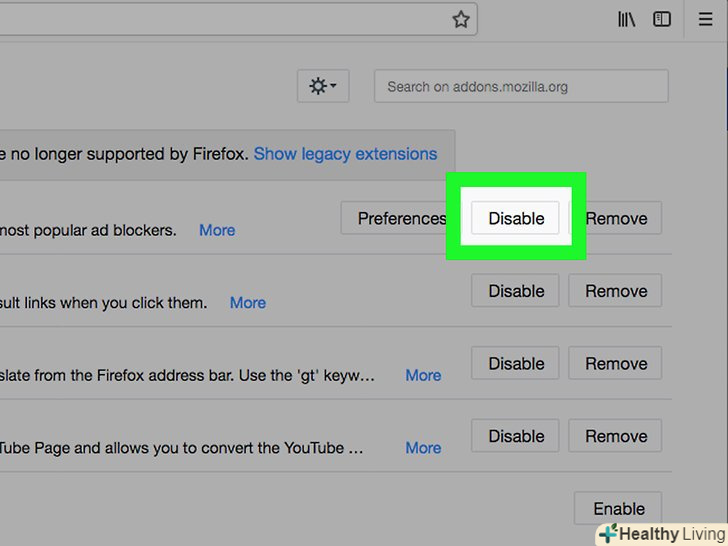Open Show legacy extensions link

click(345, 154)
